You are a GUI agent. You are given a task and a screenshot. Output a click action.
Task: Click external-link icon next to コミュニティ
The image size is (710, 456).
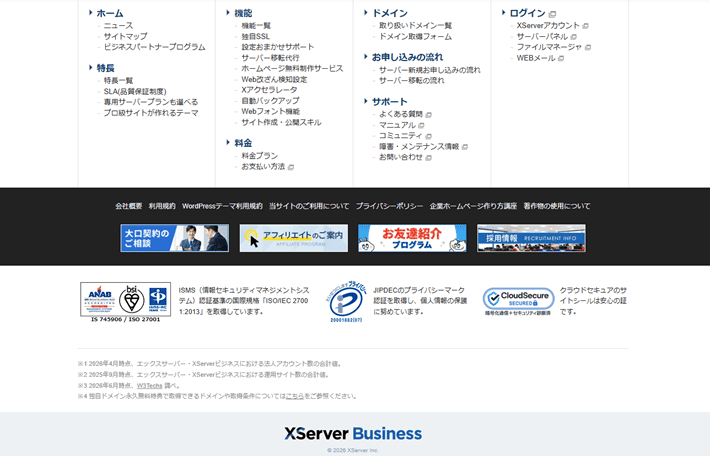tap(428, 136)
